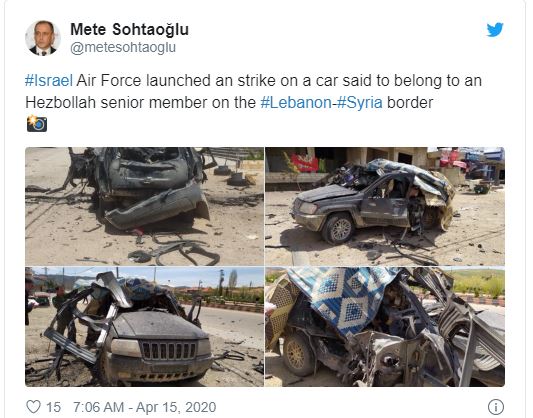533x418 pixels.
Task: Click the Twitter bird logo icon
Action: (x=495, y=30)
